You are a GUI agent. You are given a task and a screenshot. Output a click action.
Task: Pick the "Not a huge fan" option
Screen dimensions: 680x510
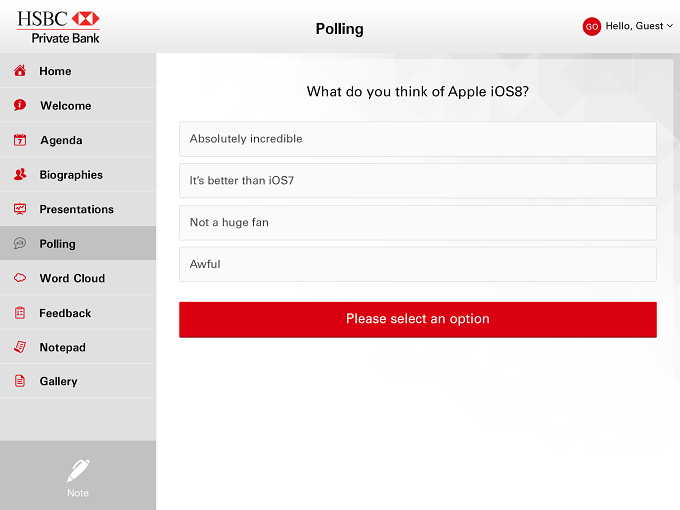coord(418,222)
